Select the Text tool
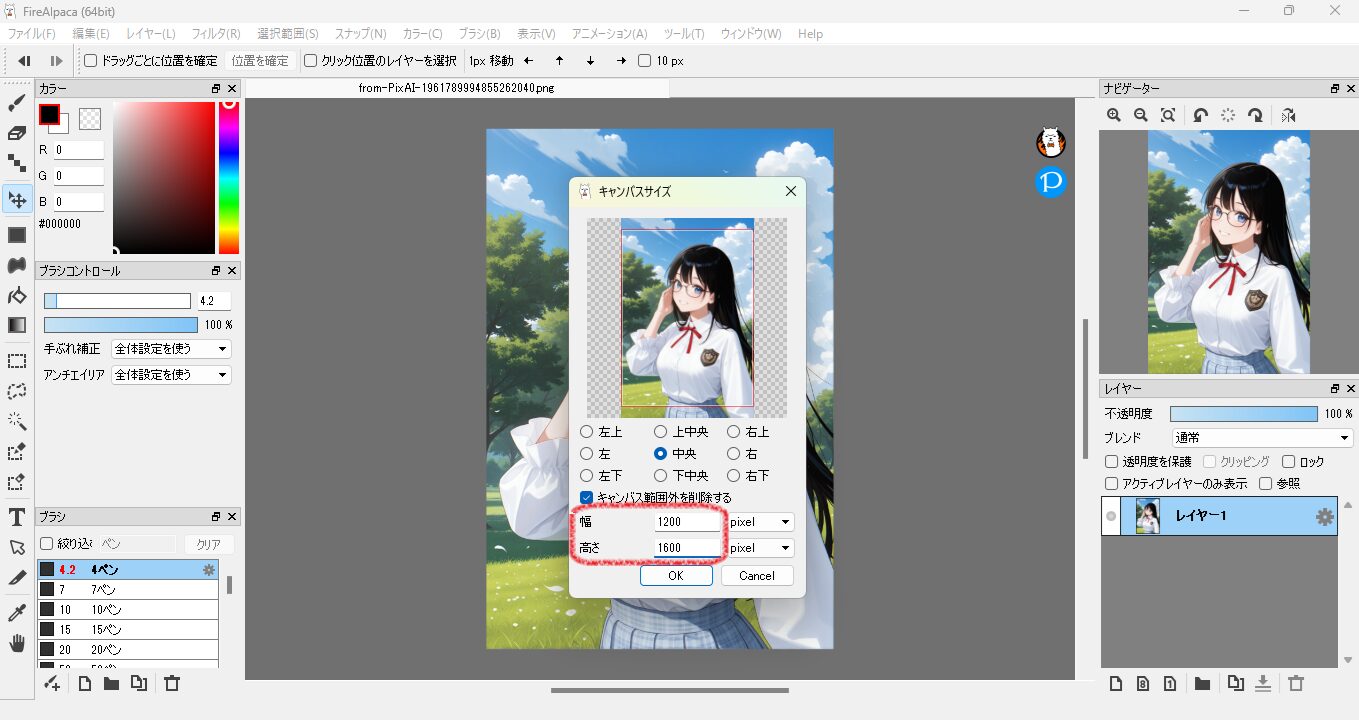The height and width of the screenshot is (720, 1359). [x=17, y=517]
